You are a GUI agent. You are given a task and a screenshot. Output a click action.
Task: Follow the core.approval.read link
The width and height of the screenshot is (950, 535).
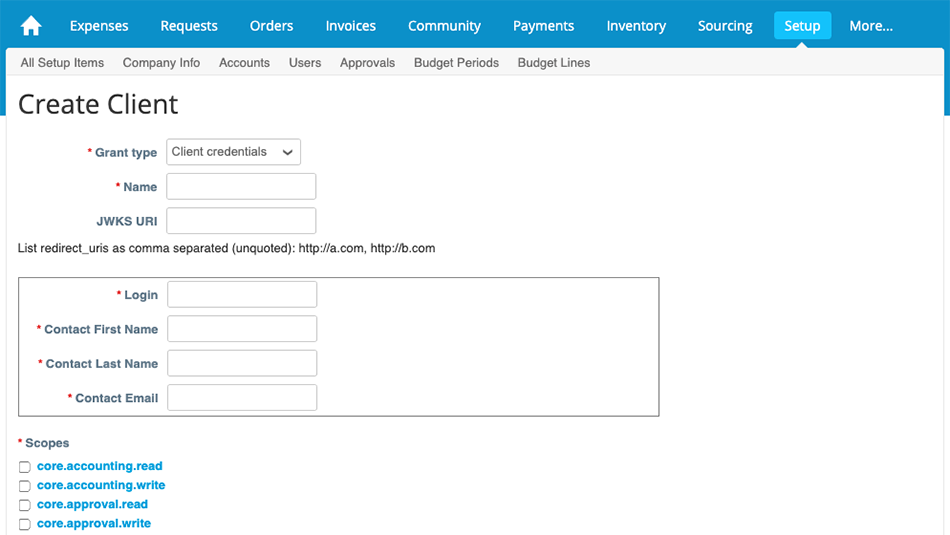coord(92,504)
